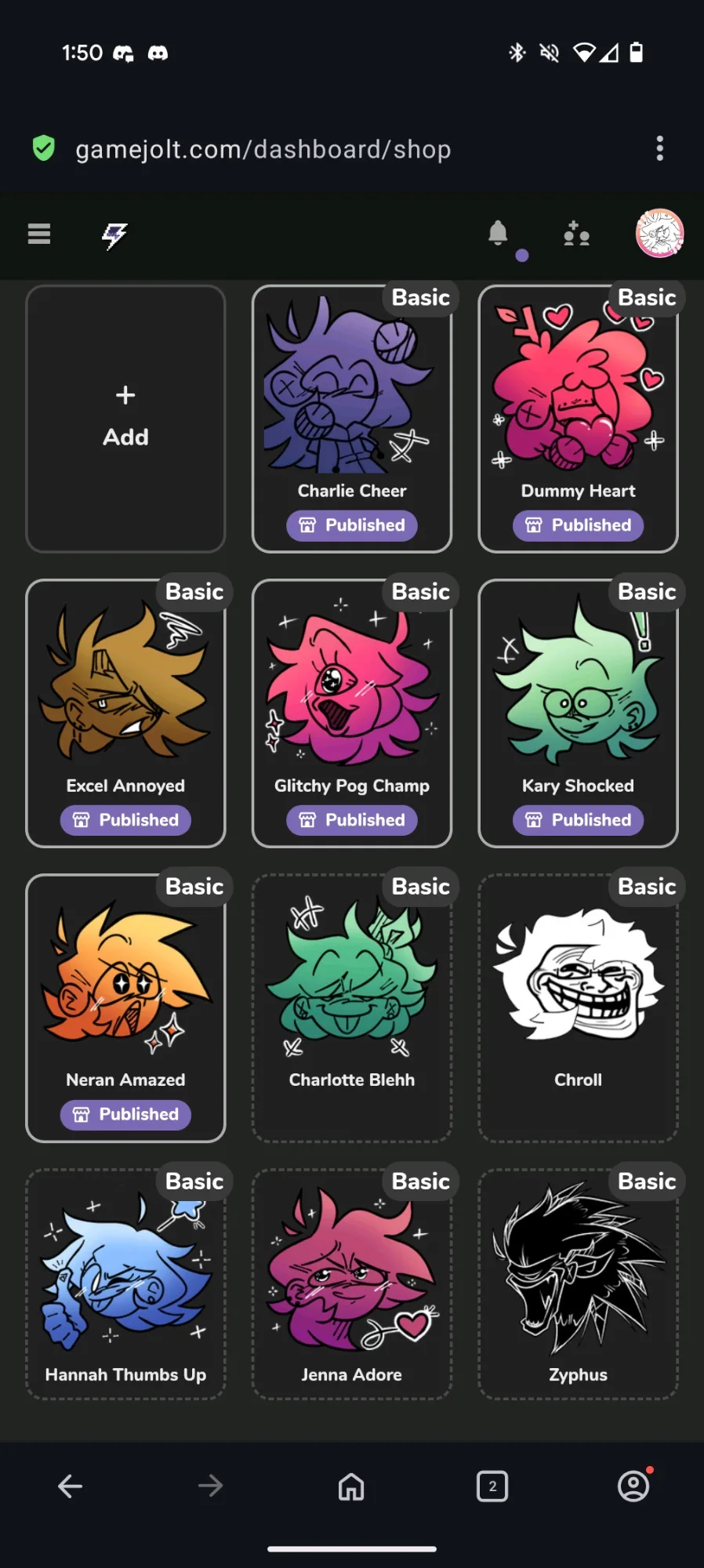704x1568 pixels.
Task: Open the friends icon in the header
Action: click(x=576, y=234)
